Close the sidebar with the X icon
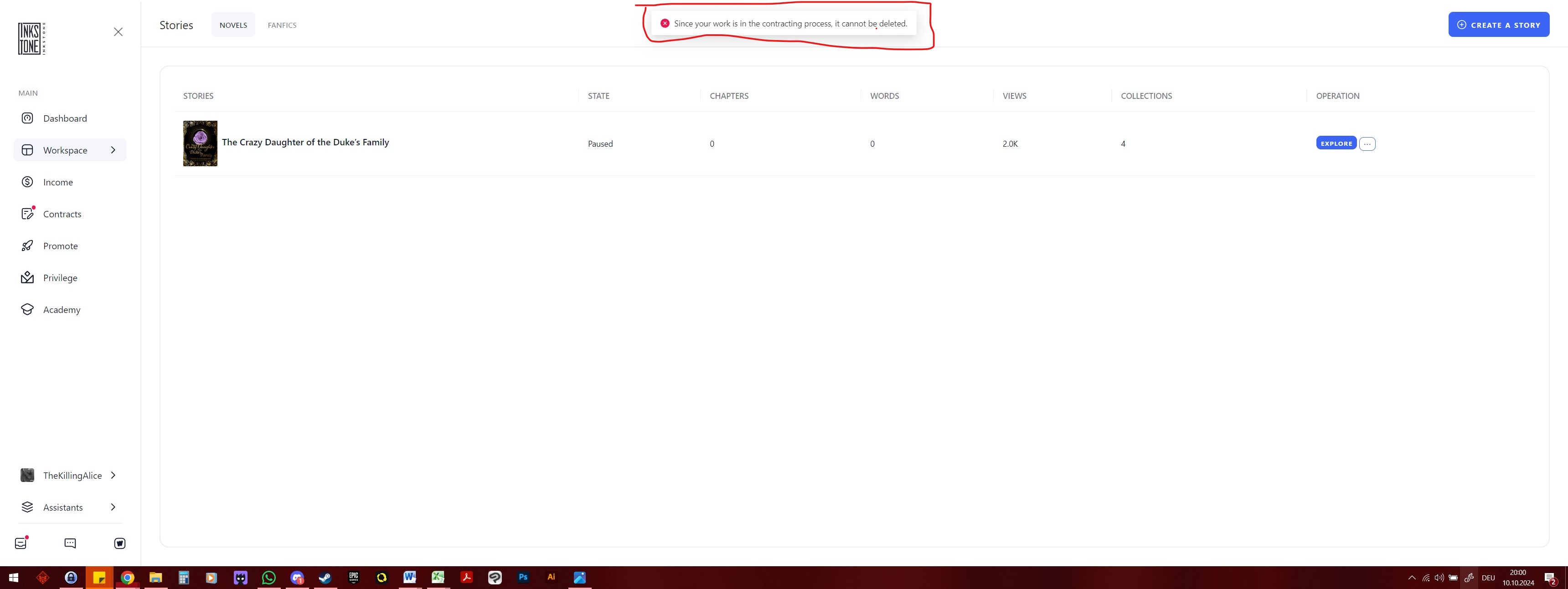Image resolution: width=1568 pixels, height=589 pixels. click(x=118, y=31)
